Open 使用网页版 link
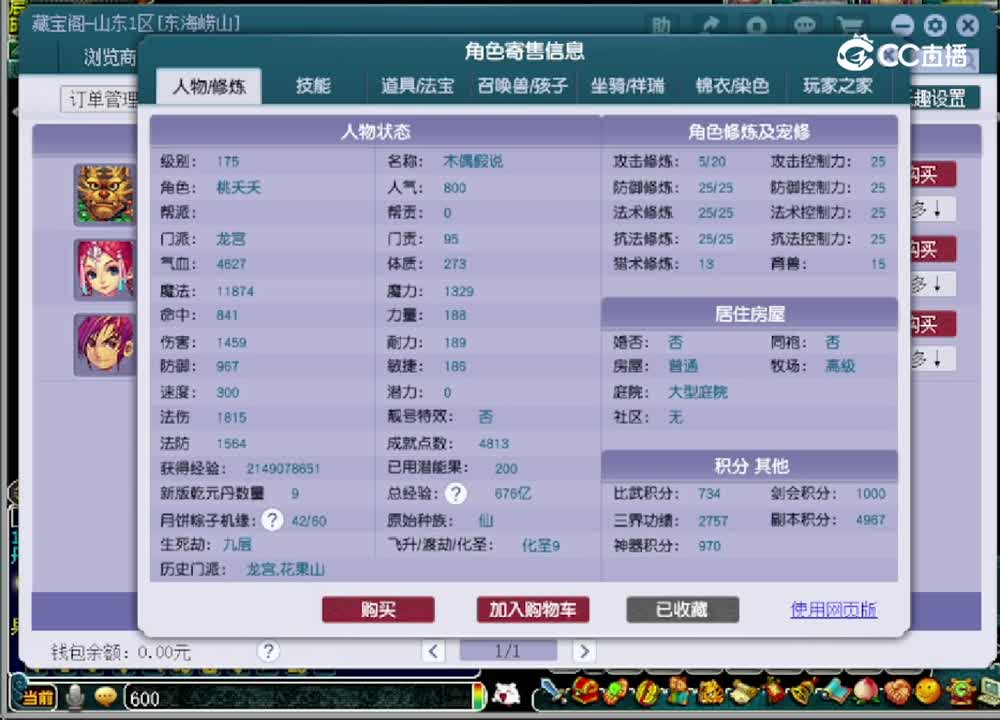This screenshot has width=1000, height=720. click(833, 609)
